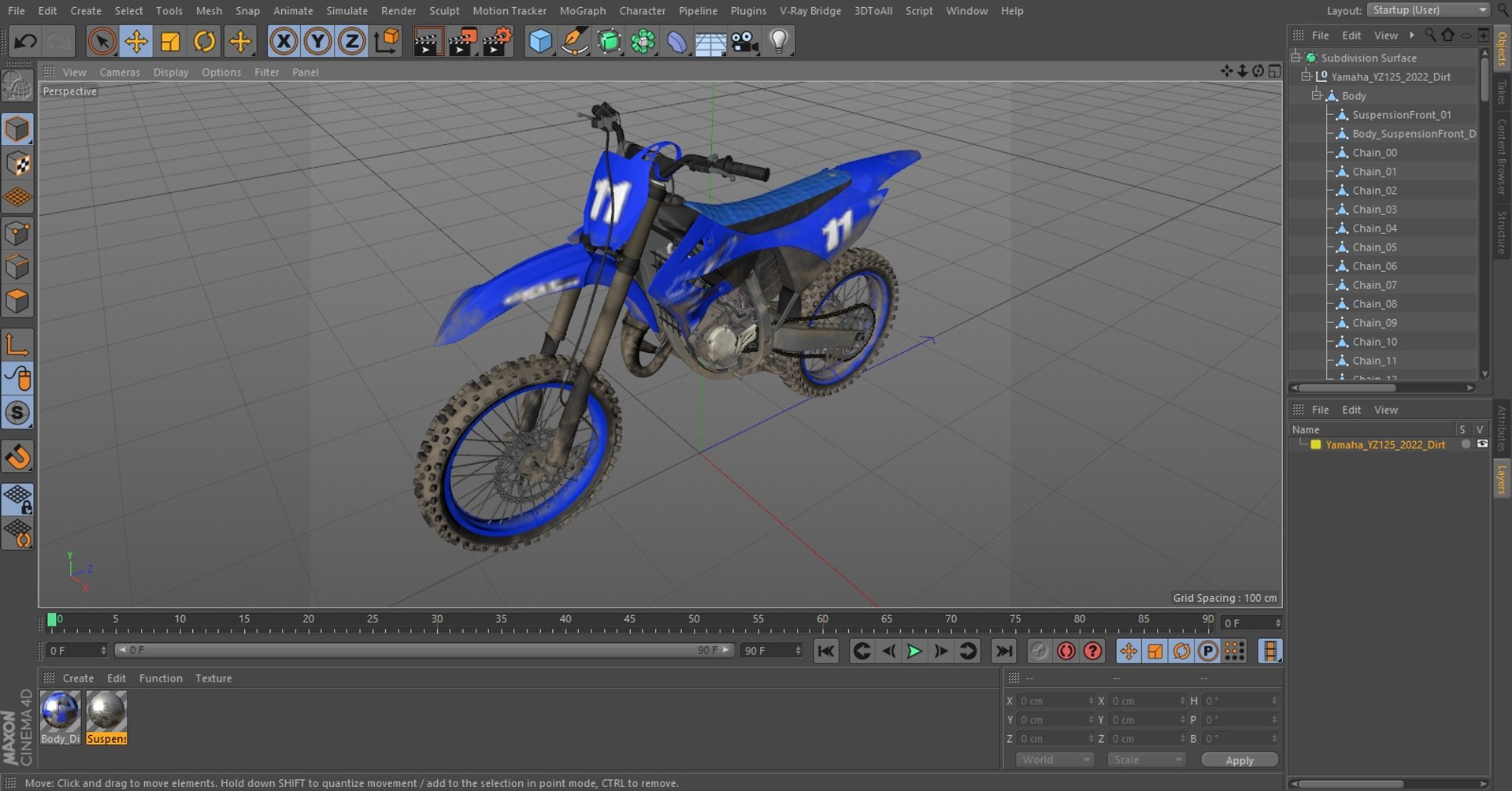Screen dimensions: 1512x791
Task: Enable Axis mode L-shaped icon
Action: 17,344
